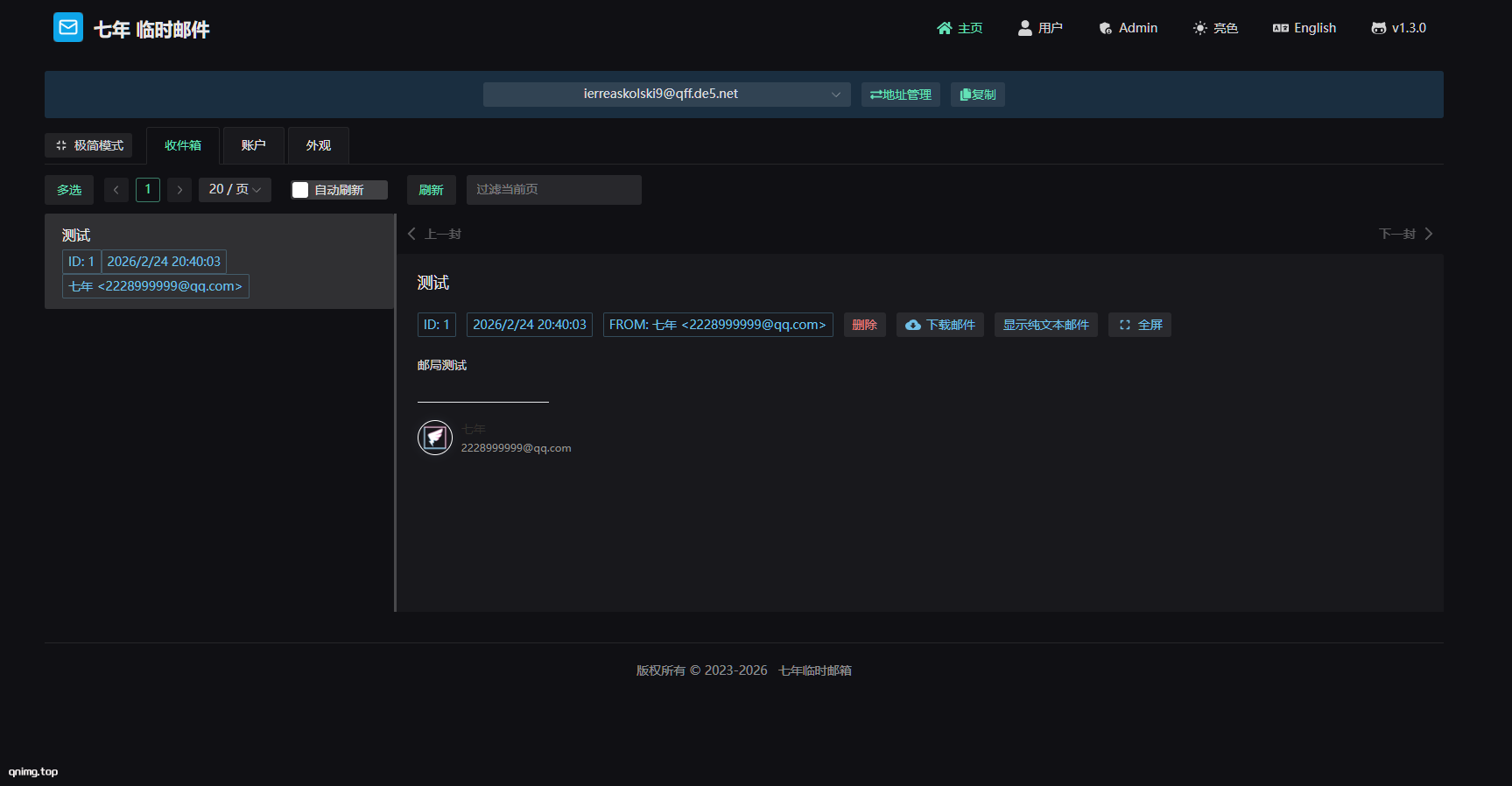The height and width of the screenshot is (786, 1512).
Task: Switch to the 账户 tab
Action: (x=253, y=145)
